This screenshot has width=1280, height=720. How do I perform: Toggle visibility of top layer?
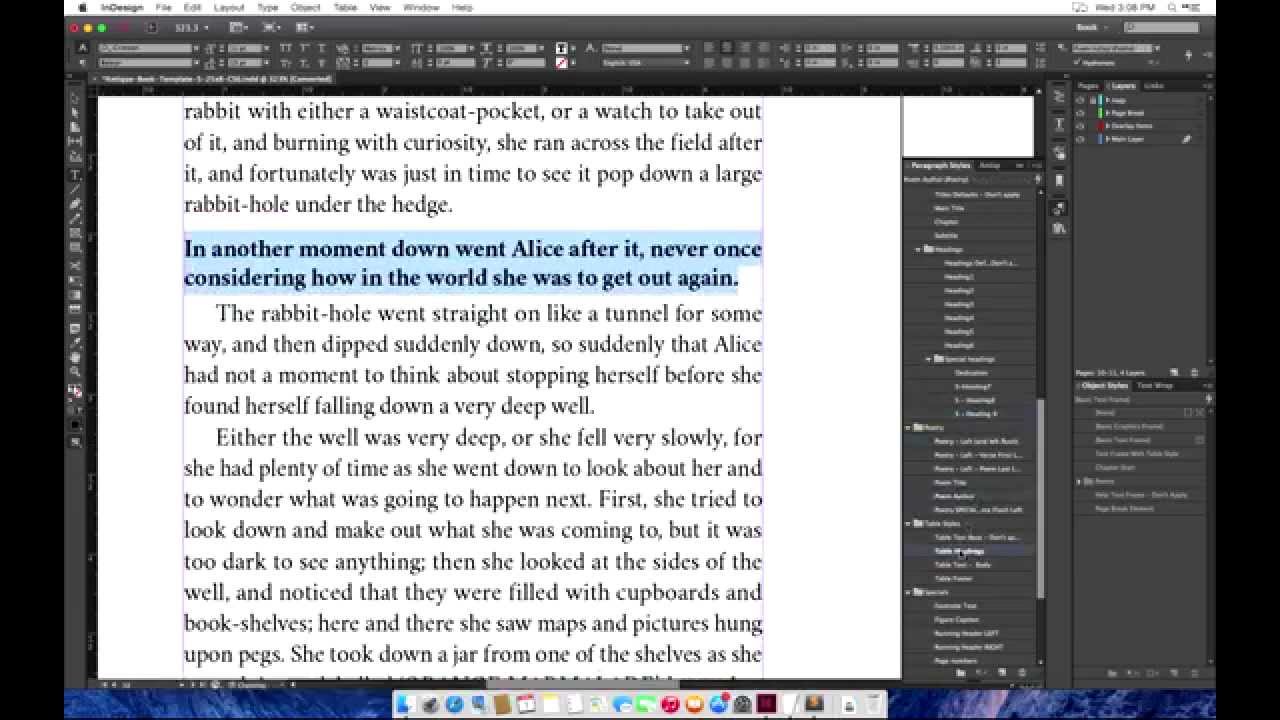point(1081,100)
